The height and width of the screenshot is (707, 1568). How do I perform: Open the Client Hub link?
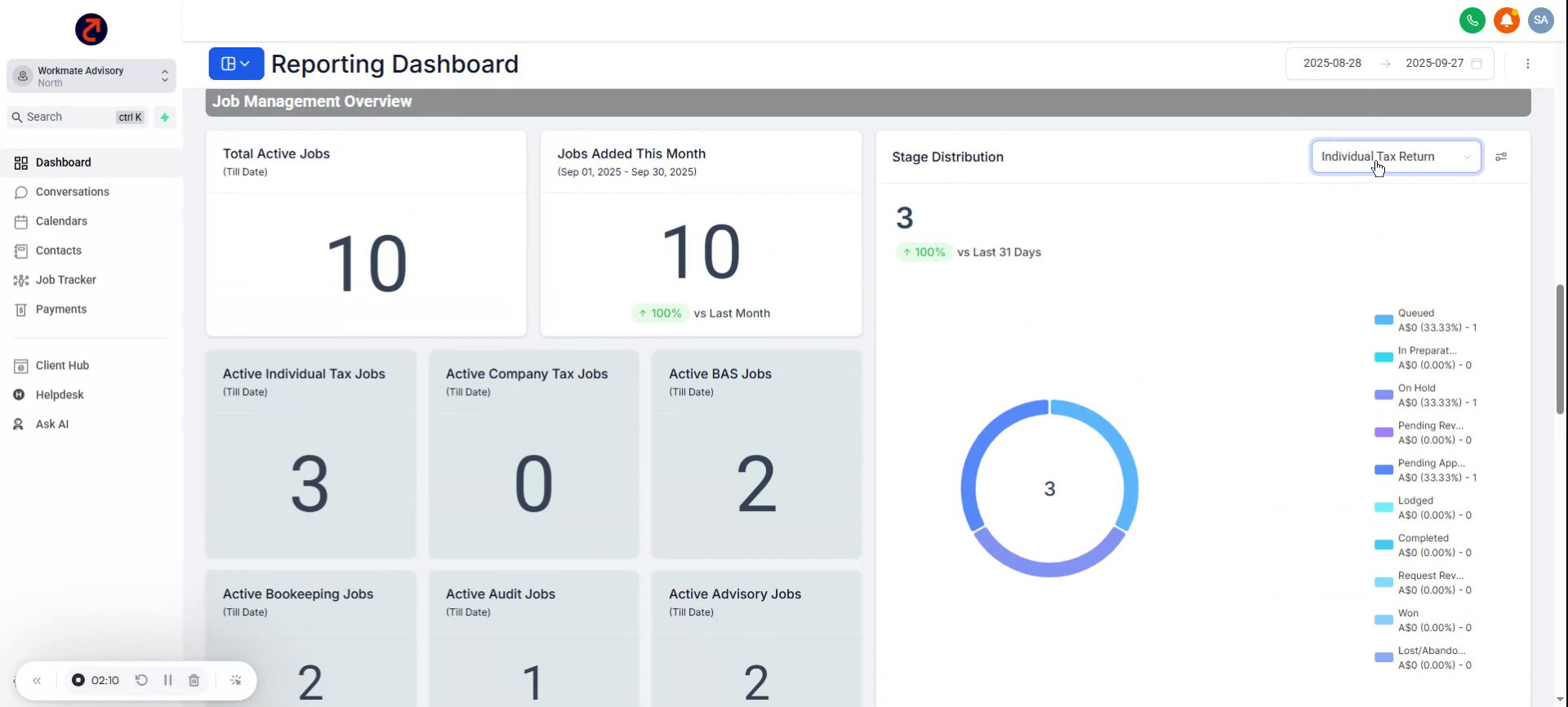(x=62, y=366)
